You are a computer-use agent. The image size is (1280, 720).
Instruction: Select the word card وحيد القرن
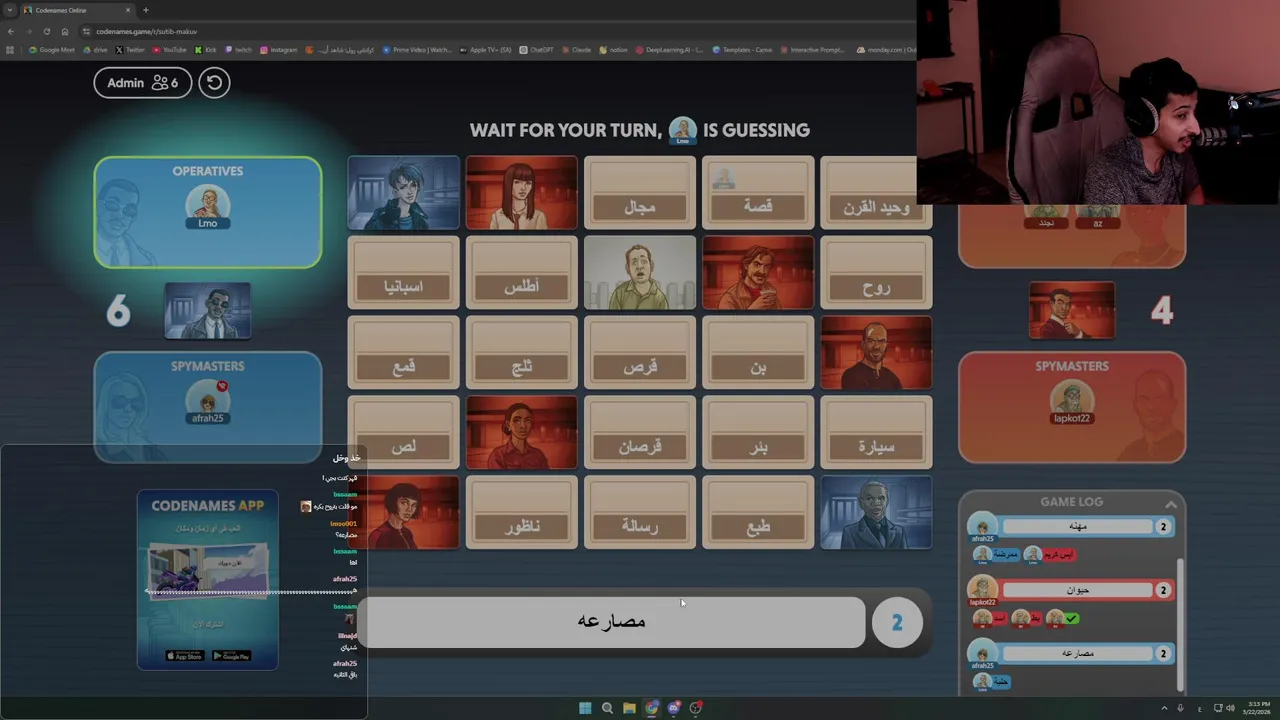(875, 193)
